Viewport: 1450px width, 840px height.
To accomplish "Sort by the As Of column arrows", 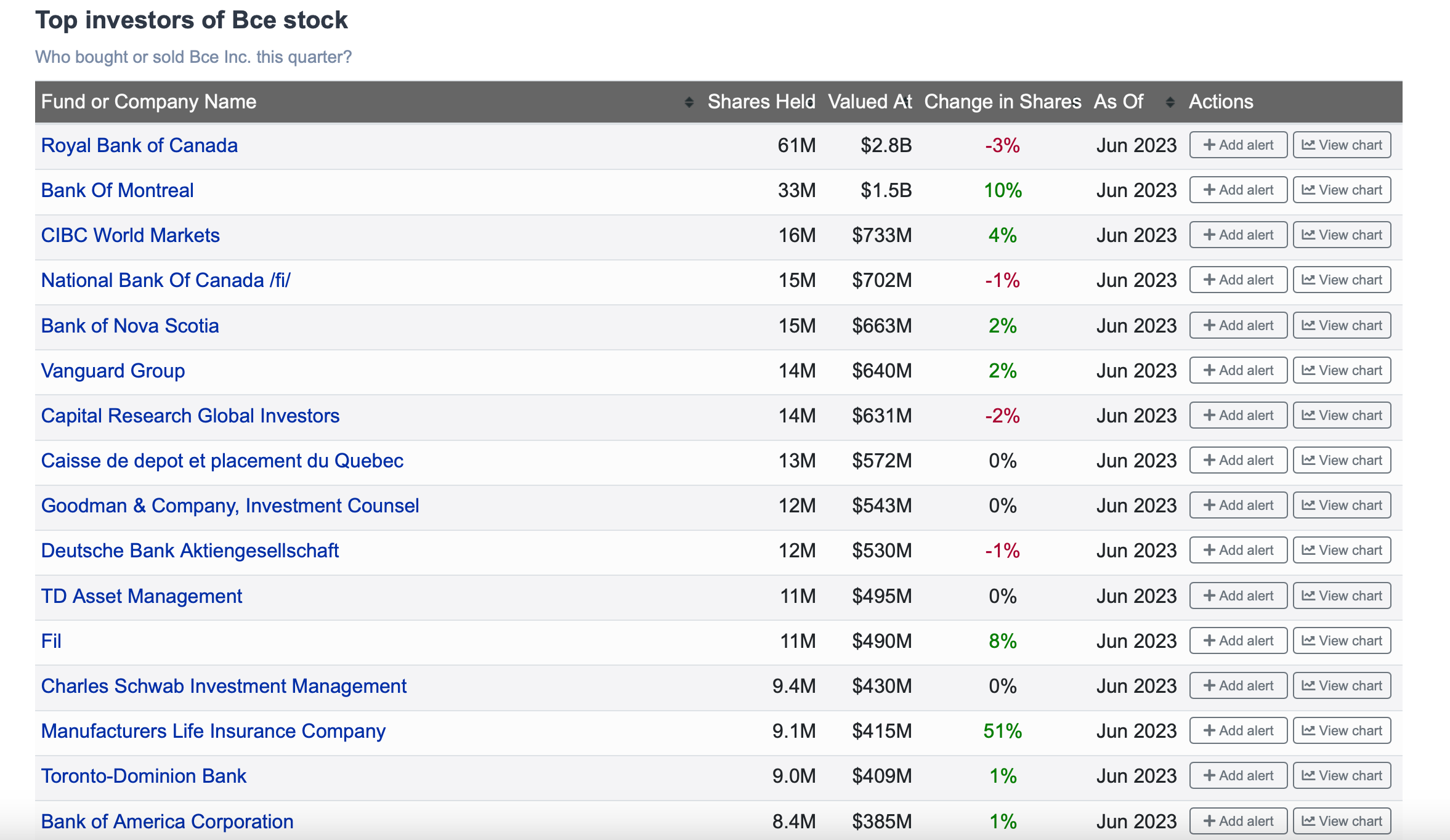I will tap(1170, 102).
